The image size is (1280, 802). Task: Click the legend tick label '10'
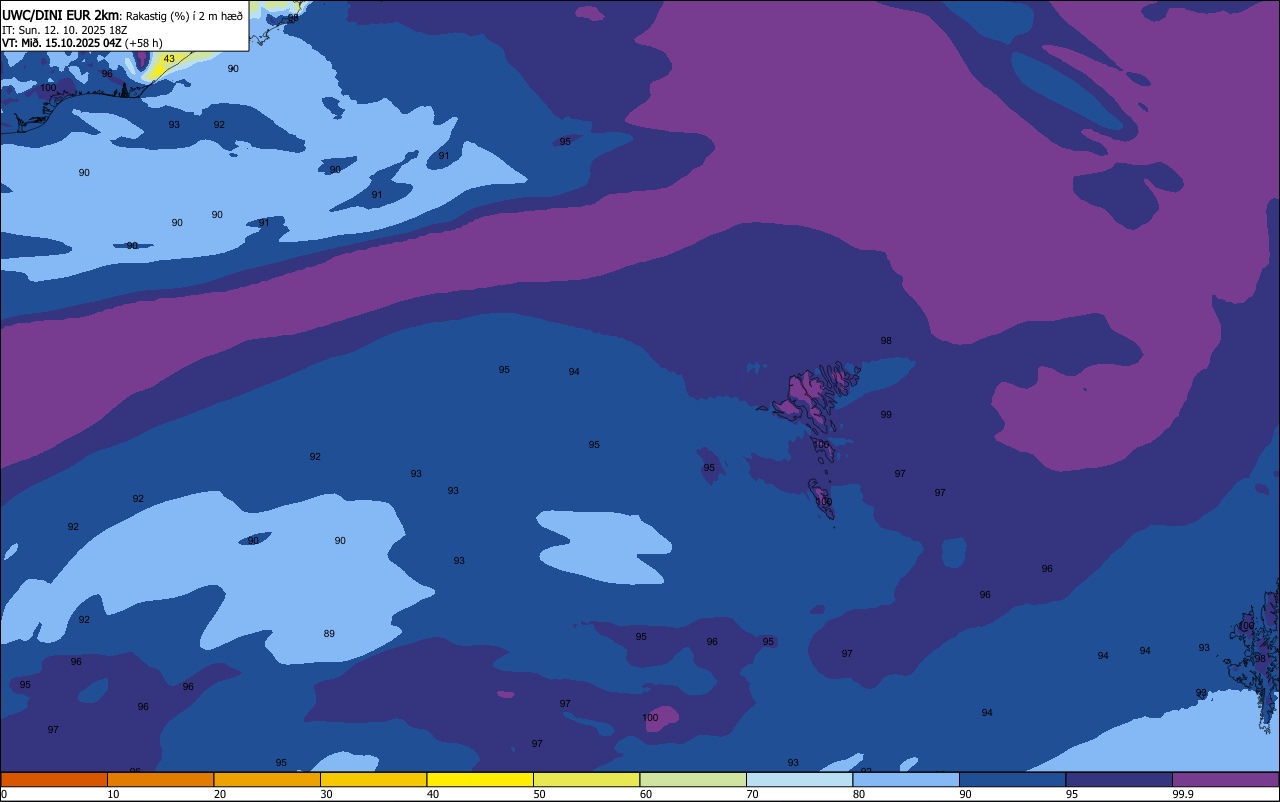pos(114,794)
